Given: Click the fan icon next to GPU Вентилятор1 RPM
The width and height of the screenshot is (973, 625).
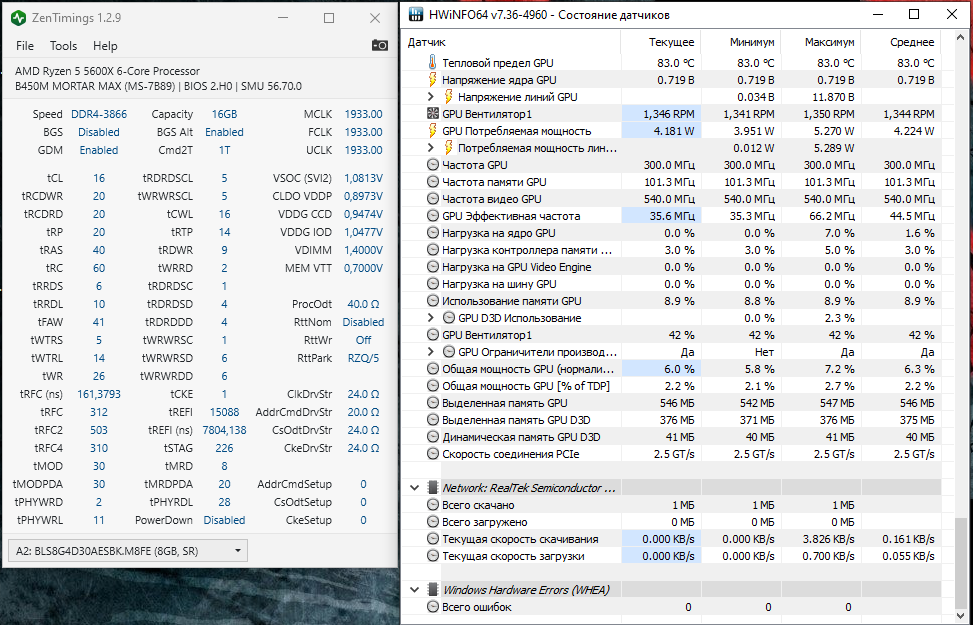Looking at the screenshot, I should point(432,114).
